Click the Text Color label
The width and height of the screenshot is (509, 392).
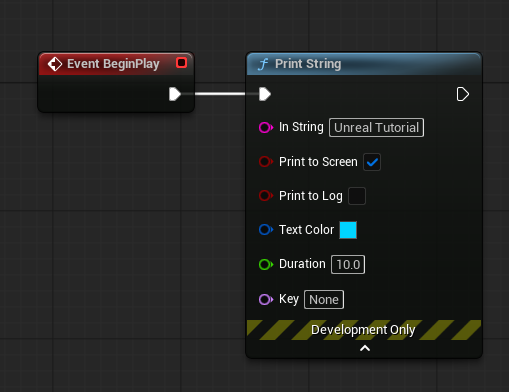[306, 230]
